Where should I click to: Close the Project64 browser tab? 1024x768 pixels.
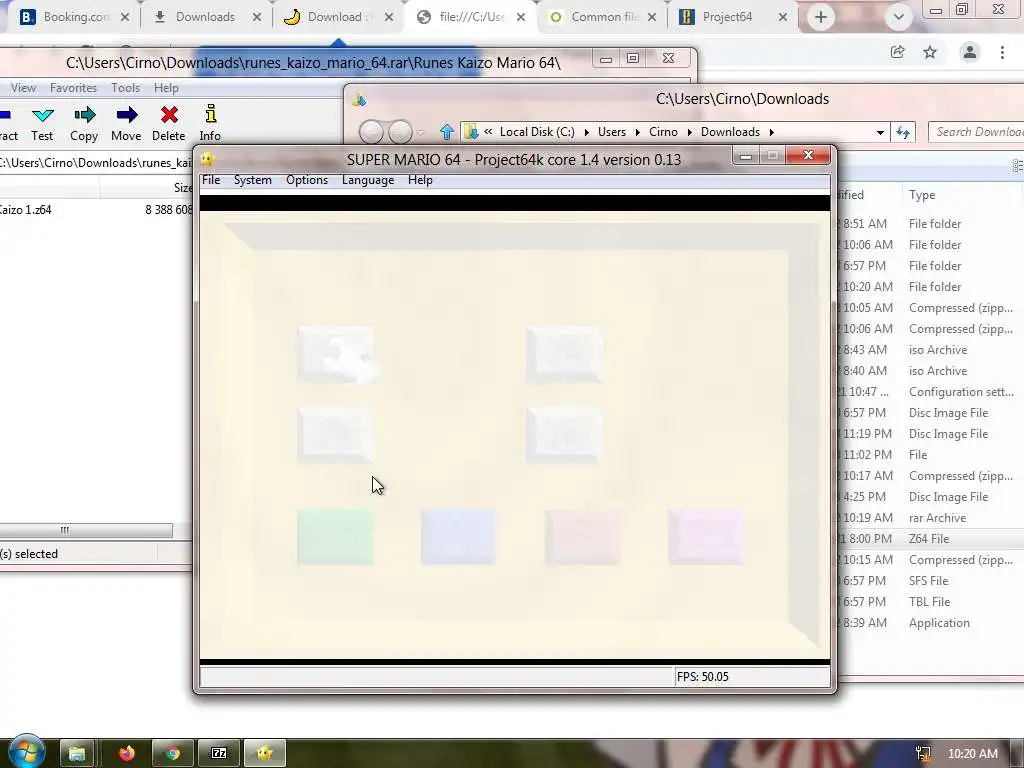783,18
